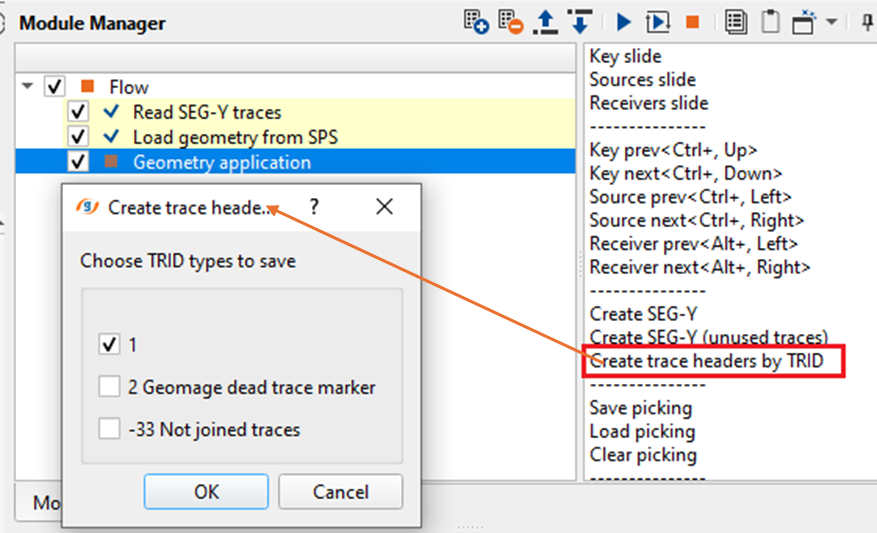The image size is (877, 533).
Task: Select Create trace headers by TRID
Action: 706,361
